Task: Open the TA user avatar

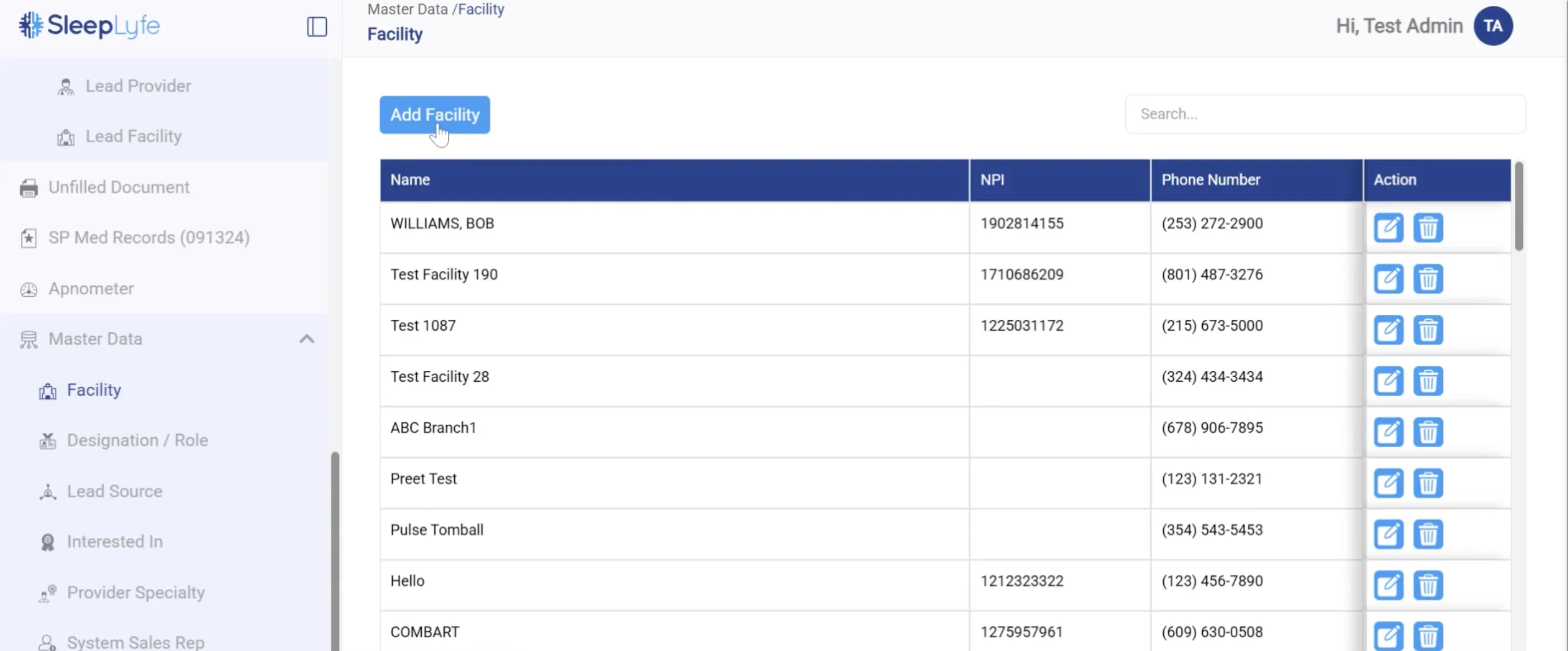Action: point(1493,26)
